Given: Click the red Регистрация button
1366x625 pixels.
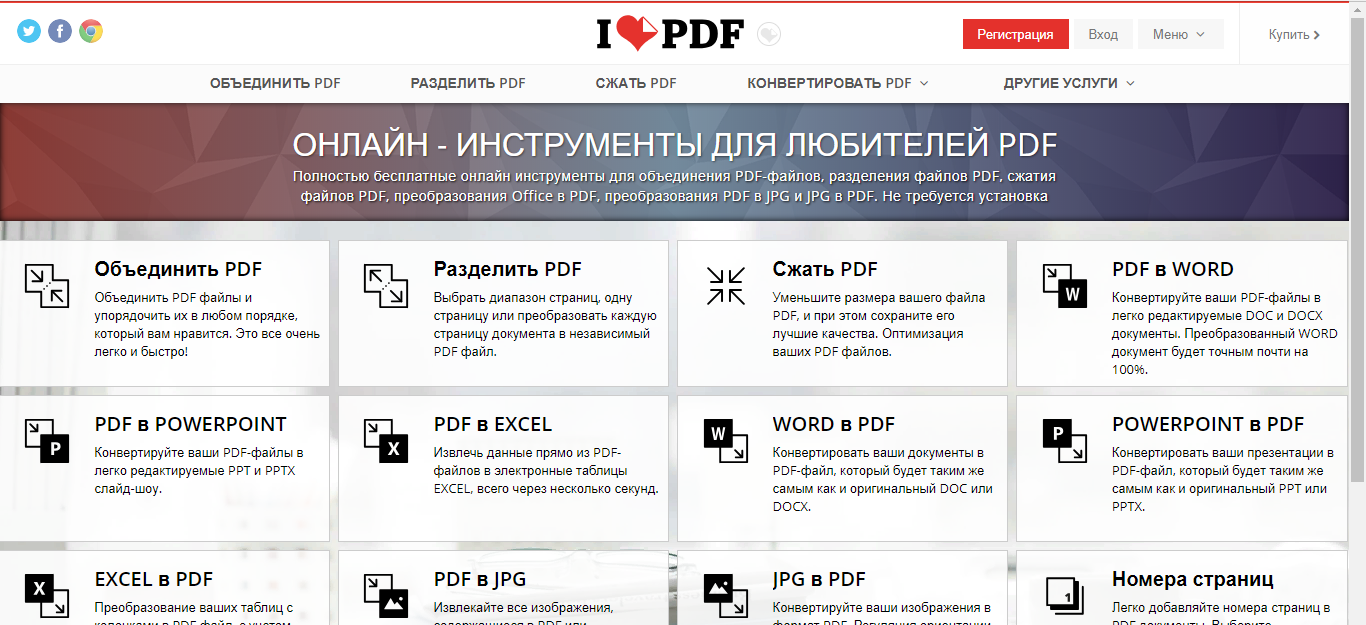Looking at the screenshot, I should [x=1015, y=34].
